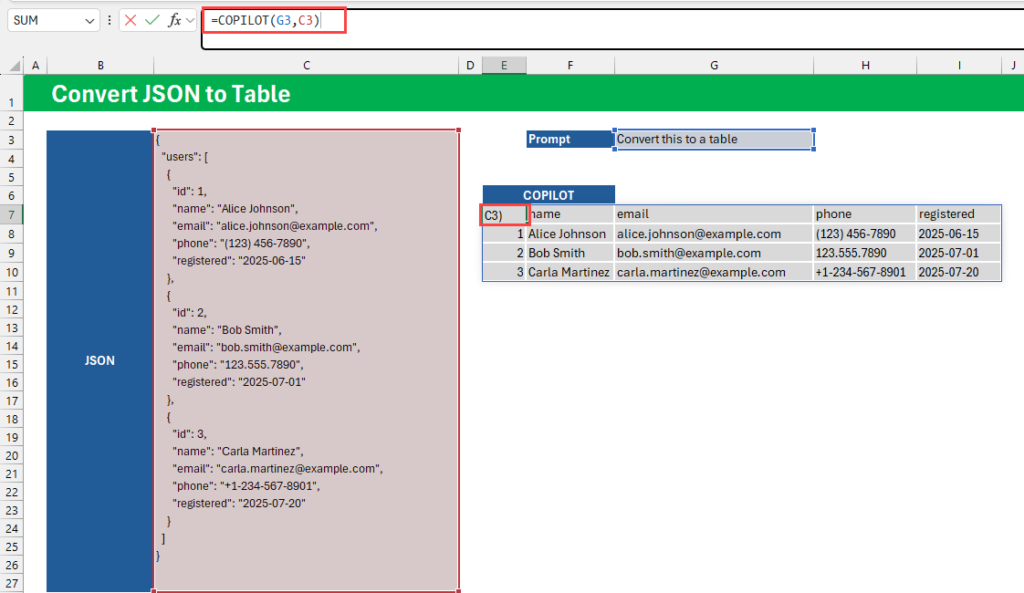Select registered date 2025-07-01
The image size is (1024, 593).
959,253
